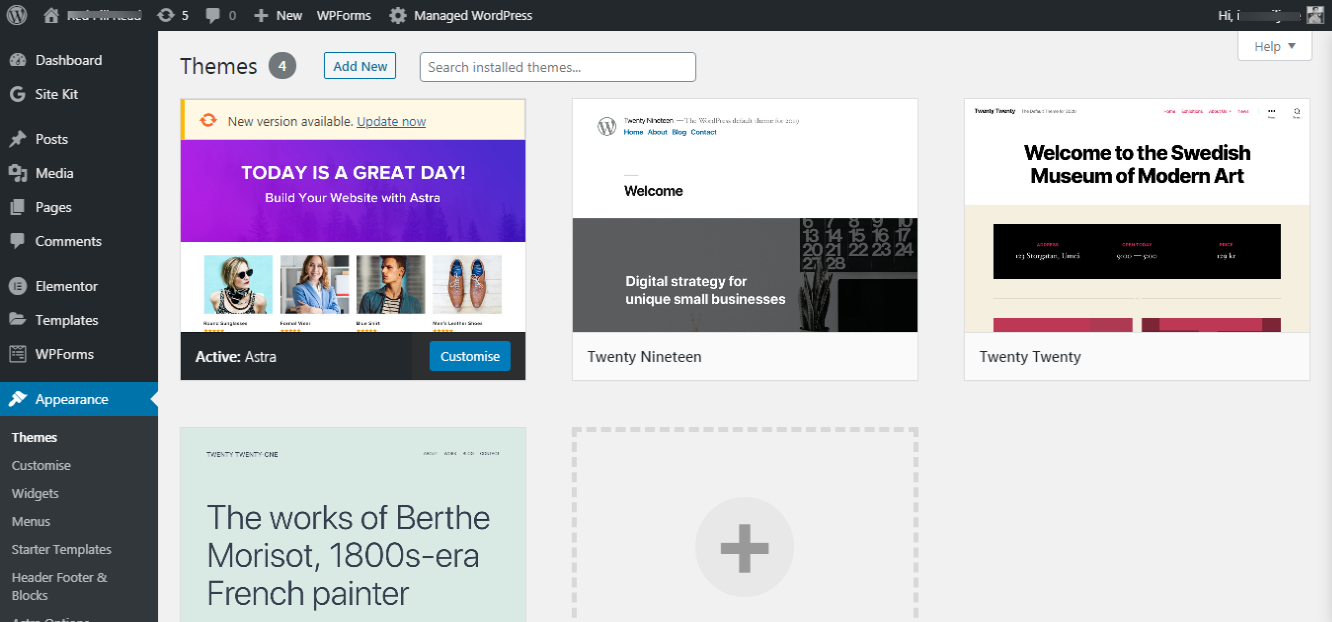1332x622 pixels.
Task: Click the Comments speech bubble icon
Action: (x=17, y=241)
